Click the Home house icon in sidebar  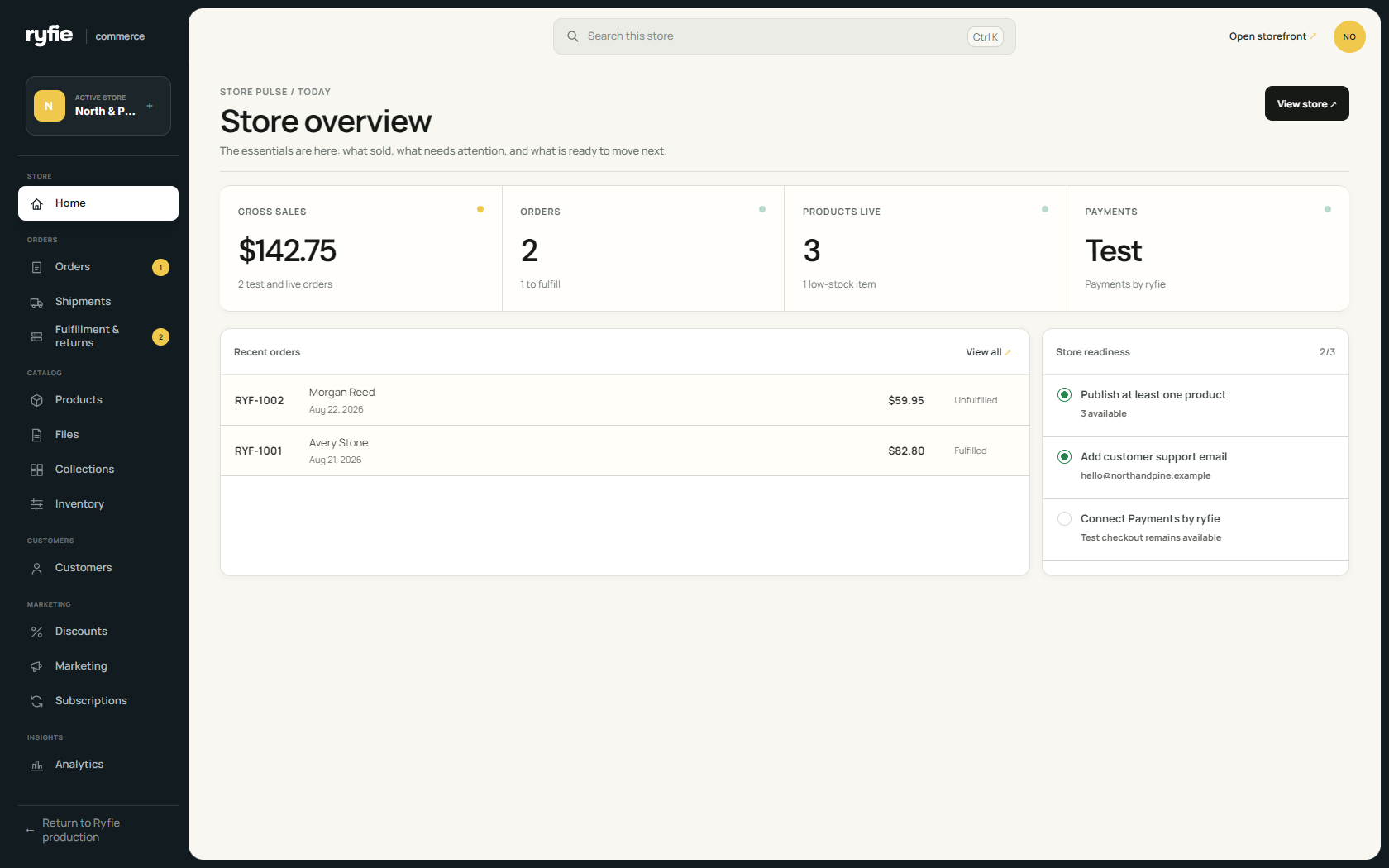(x=36, y=203)
